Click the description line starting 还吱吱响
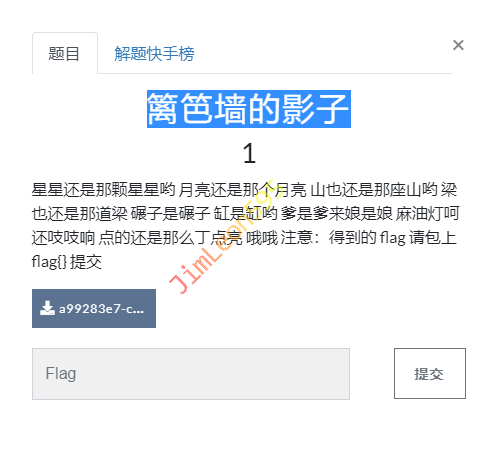The height and width of the screenshot is (449, 498). click(x=244, y=238)
